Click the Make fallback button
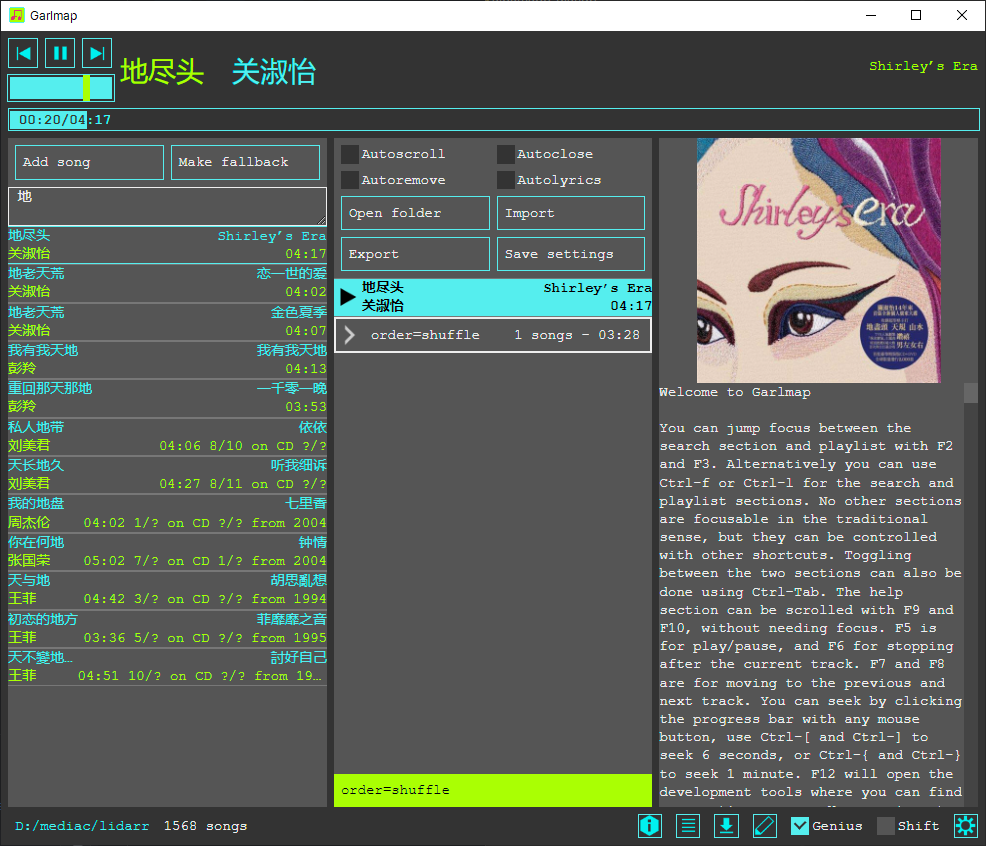The image size is (986, 846). 245,162
